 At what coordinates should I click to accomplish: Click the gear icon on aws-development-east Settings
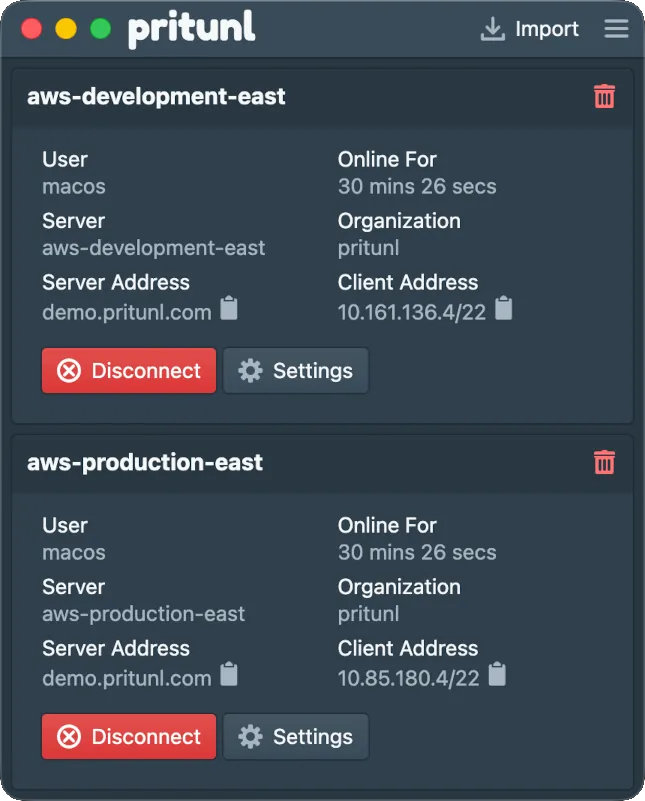click(249, 370)
